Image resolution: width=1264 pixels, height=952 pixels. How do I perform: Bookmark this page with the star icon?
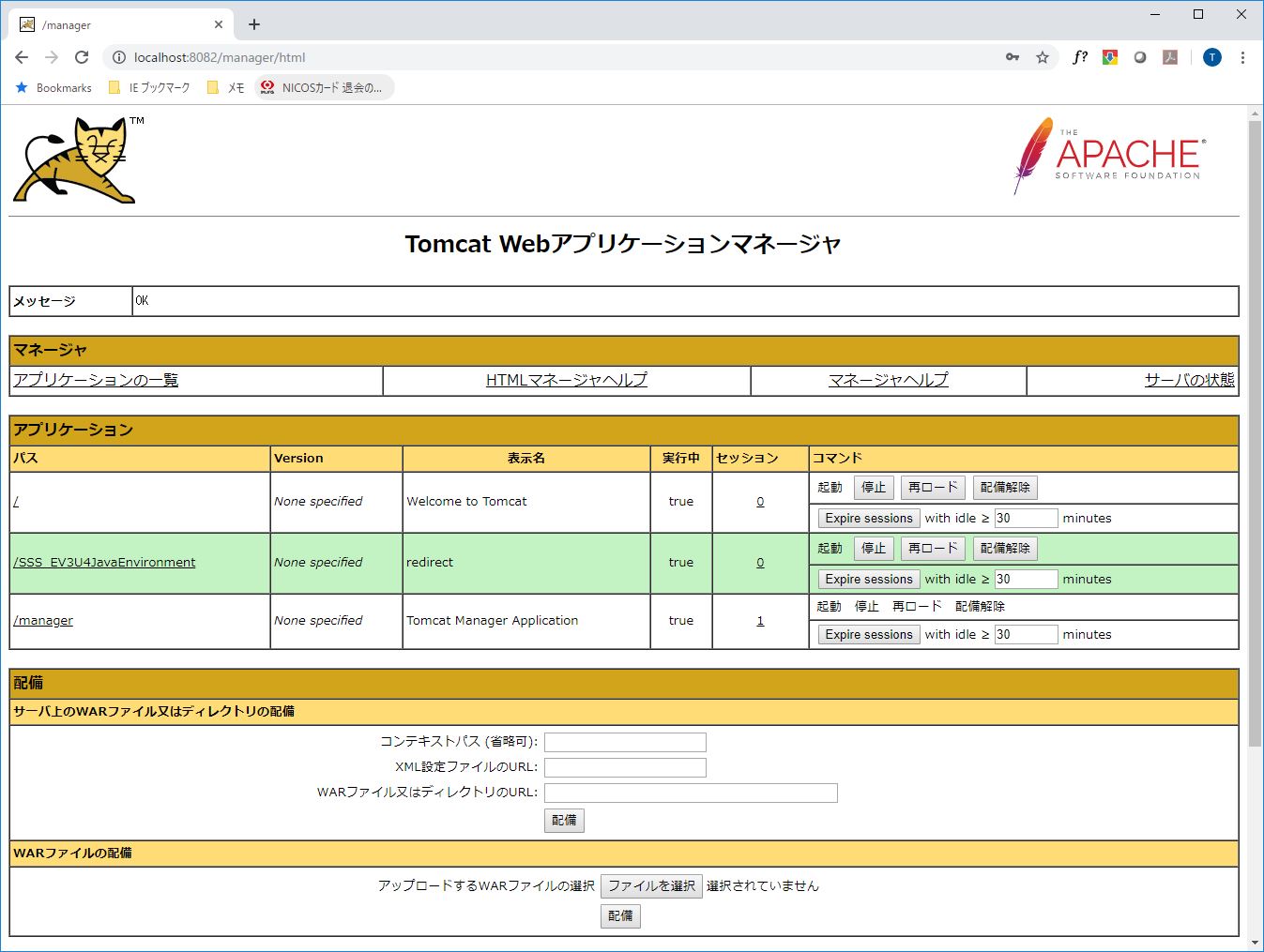1043,57
